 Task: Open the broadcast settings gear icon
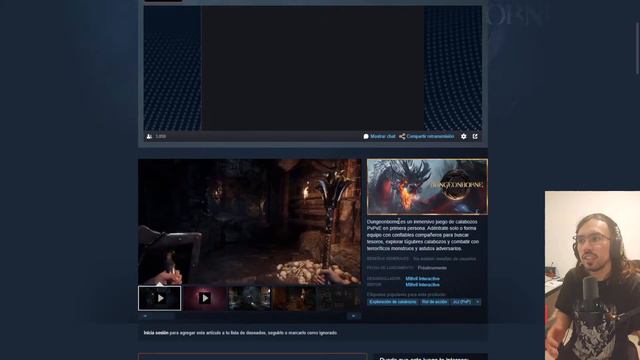pyautogui.click(x=463, y=136)
